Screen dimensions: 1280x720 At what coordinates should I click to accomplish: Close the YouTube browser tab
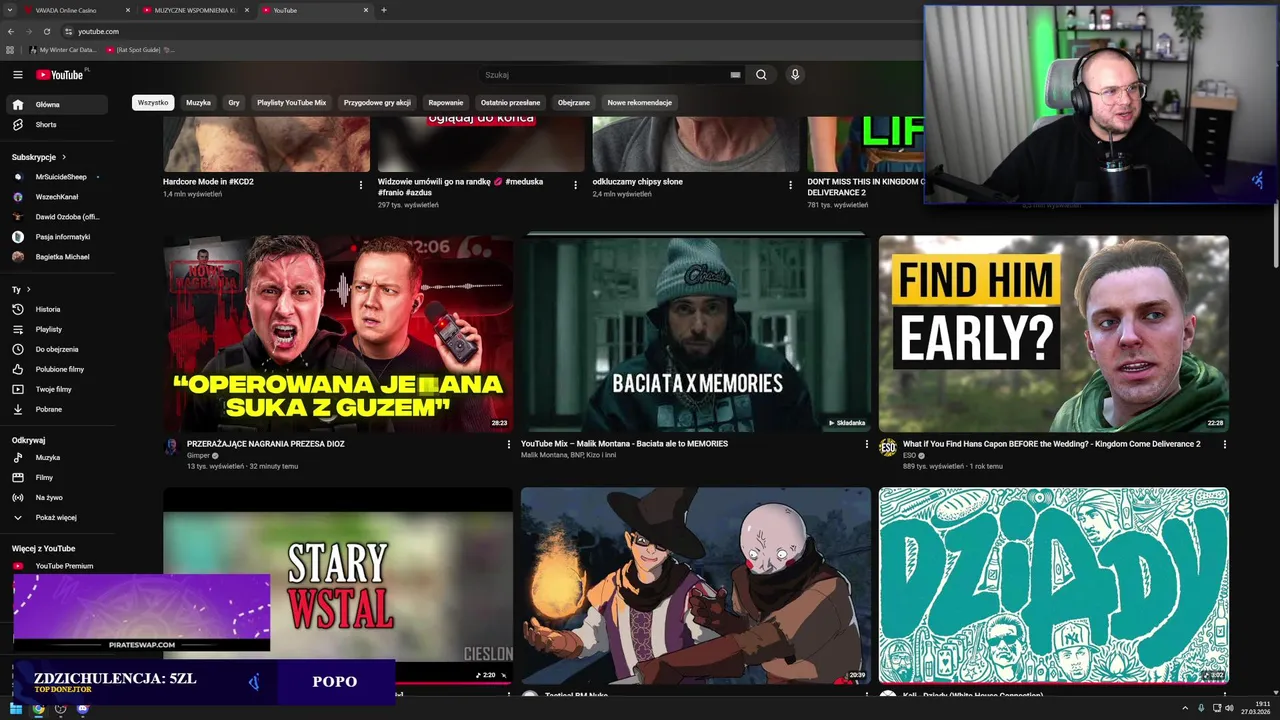pyautogui.click(x=366, y=10)
